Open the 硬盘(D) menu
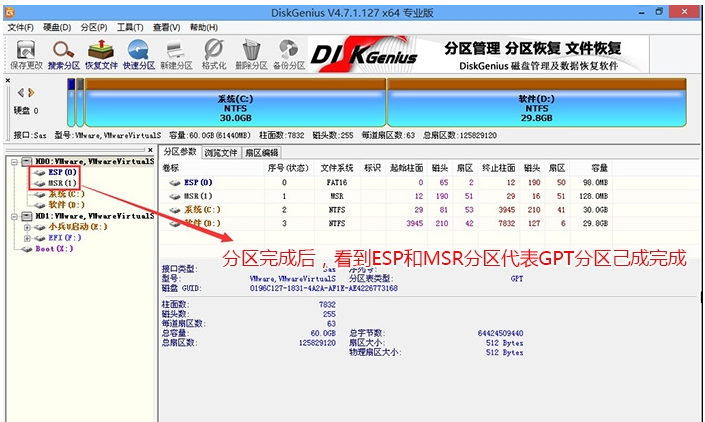 click(57, 27)
